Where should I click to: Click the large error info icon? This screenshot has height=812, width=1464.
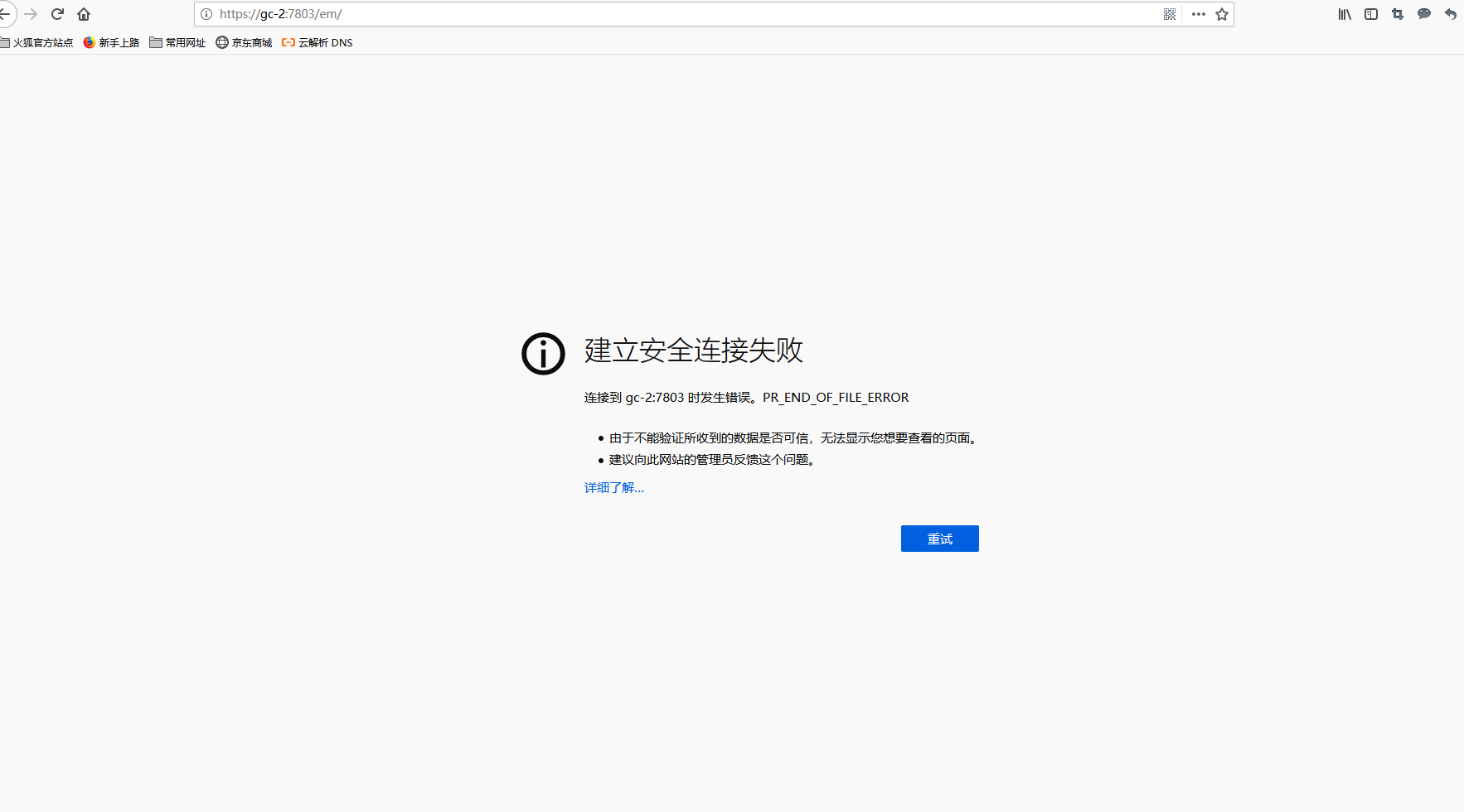[x=543, y=354]
